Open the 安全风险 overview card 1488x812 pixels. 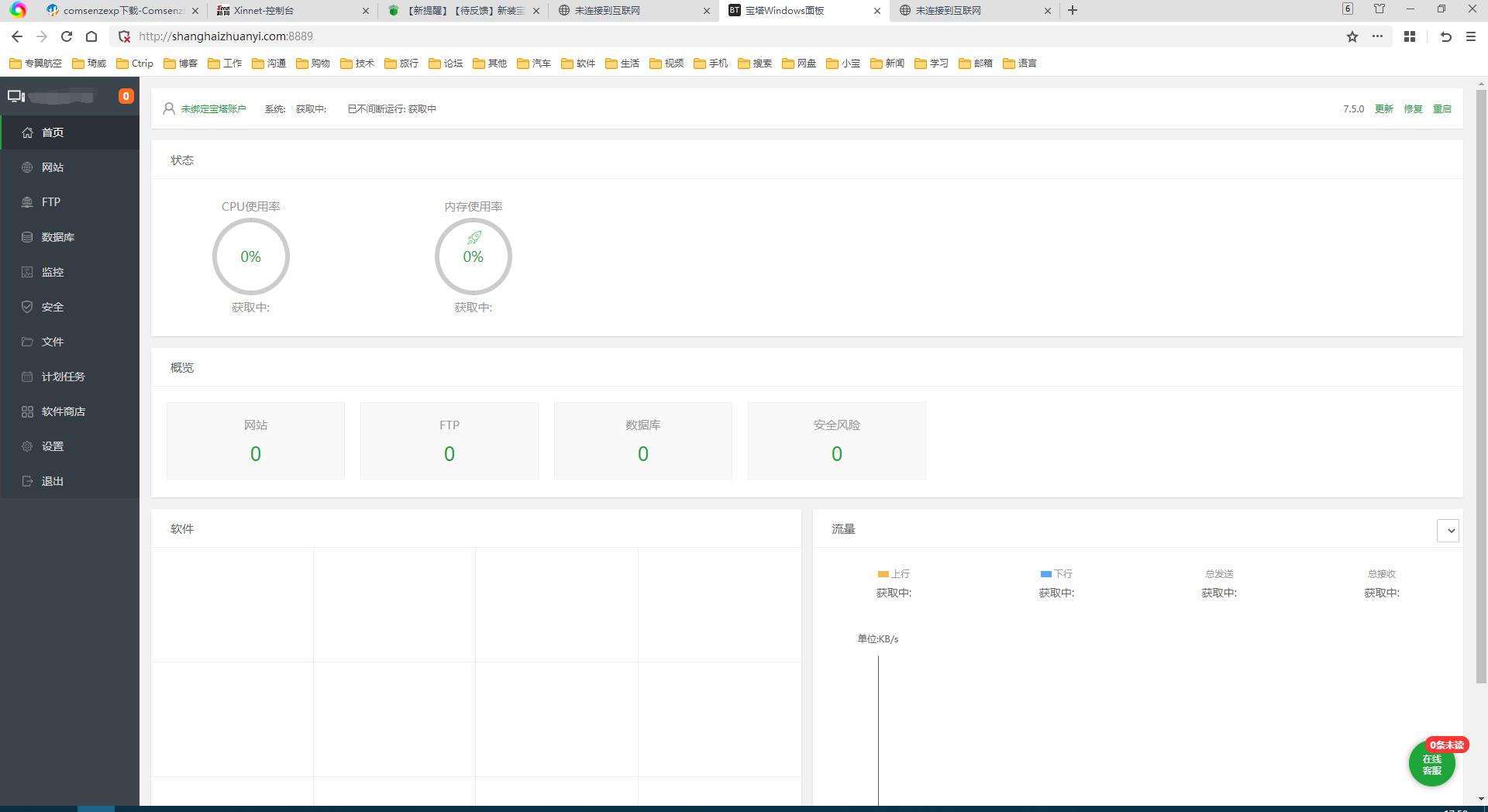click(837, 441)
